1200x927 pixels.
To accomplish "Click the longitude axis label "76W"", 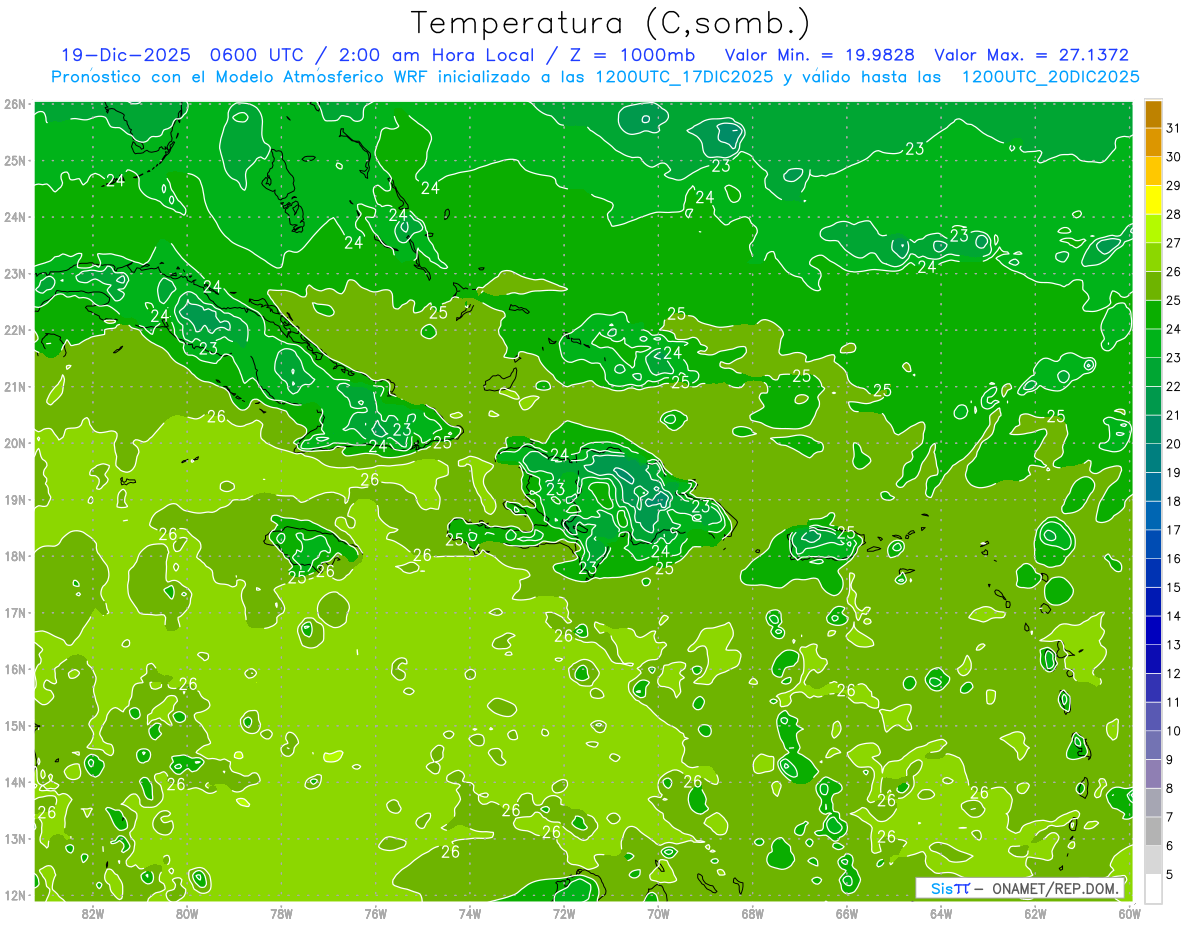I will (x=375, y=913).
